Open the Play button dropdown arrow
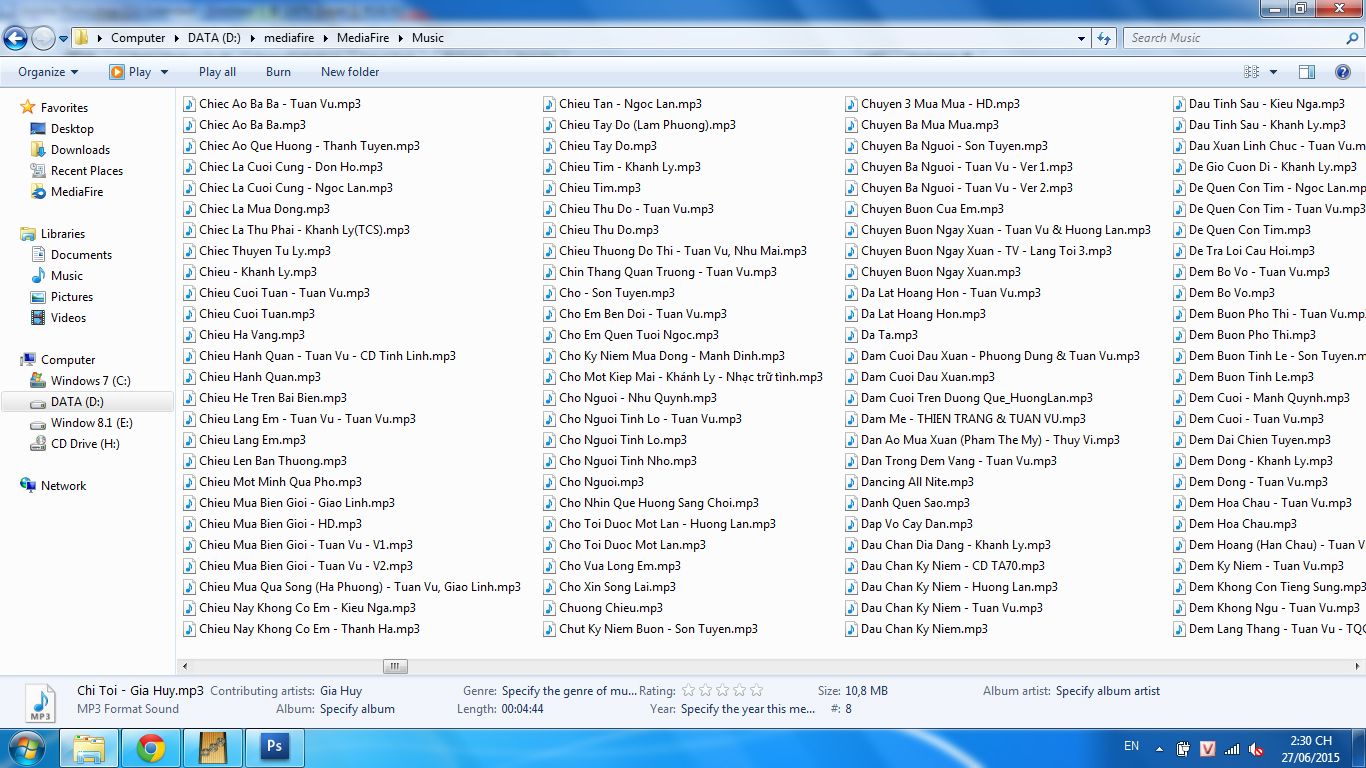Image resolution: width=1366 pixels, height=768 pixels. click(164, 72)
